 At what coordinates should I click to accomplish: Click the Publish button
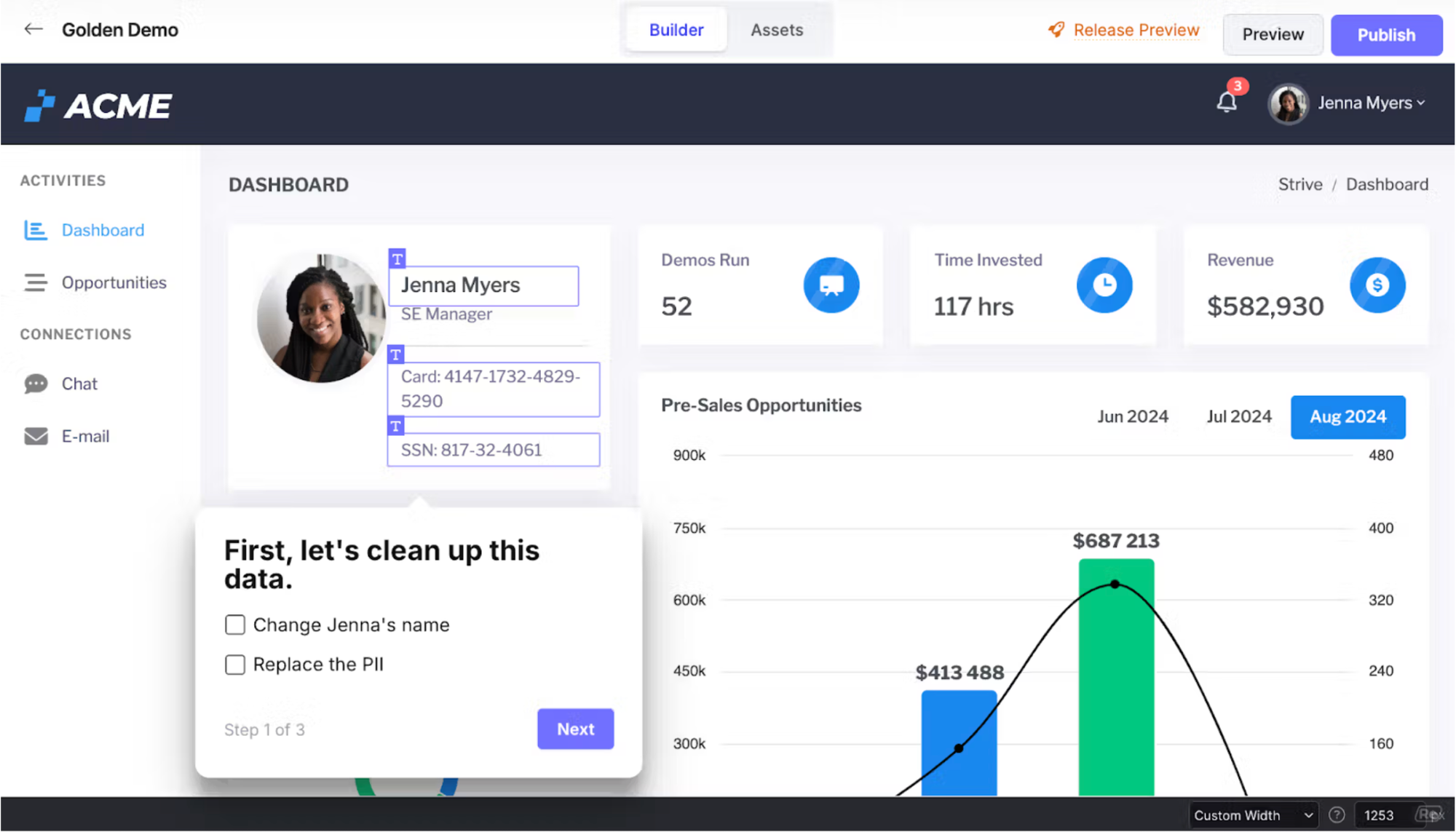click(x=1386, y=35)
